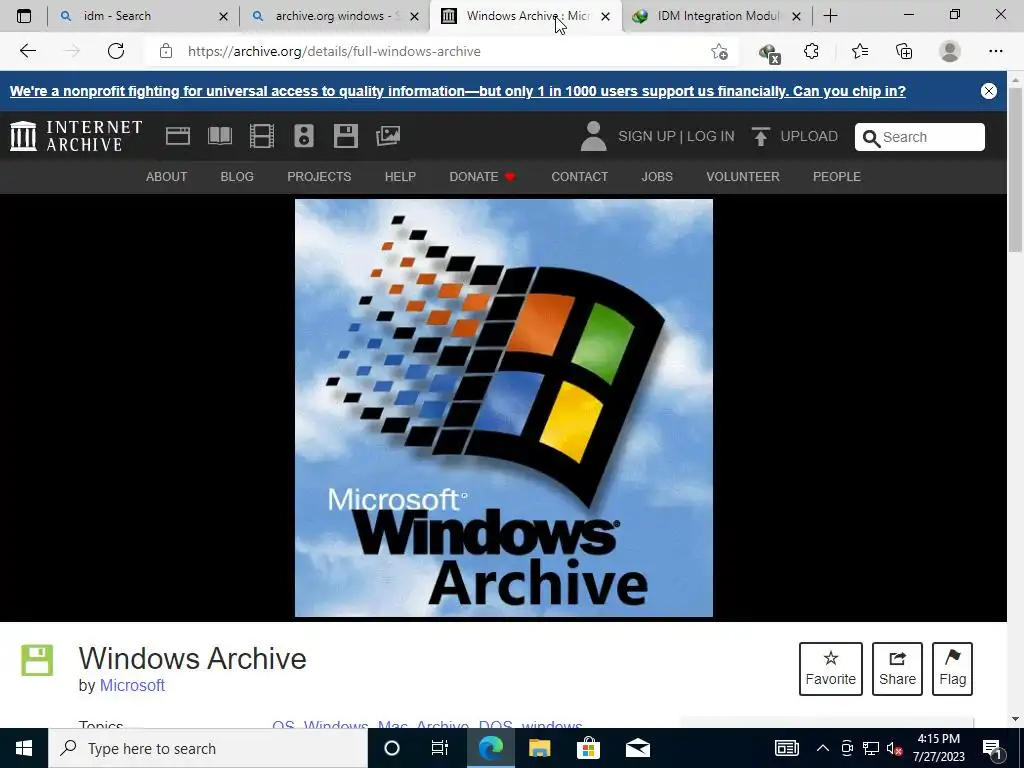Open the Collections icon
Viewport: 1024px width, 768px height.
[x=904, y=51]
